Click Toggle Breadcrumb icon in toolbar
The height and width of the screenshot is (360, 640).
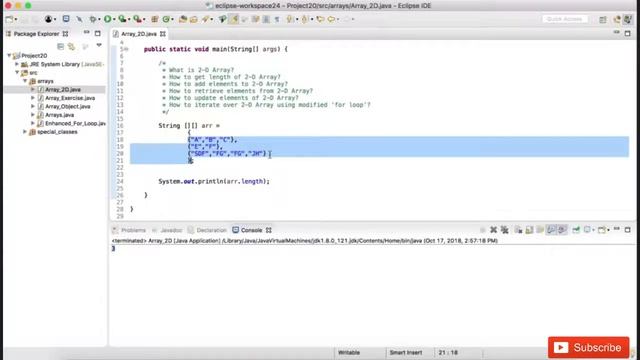coord(222,19)
